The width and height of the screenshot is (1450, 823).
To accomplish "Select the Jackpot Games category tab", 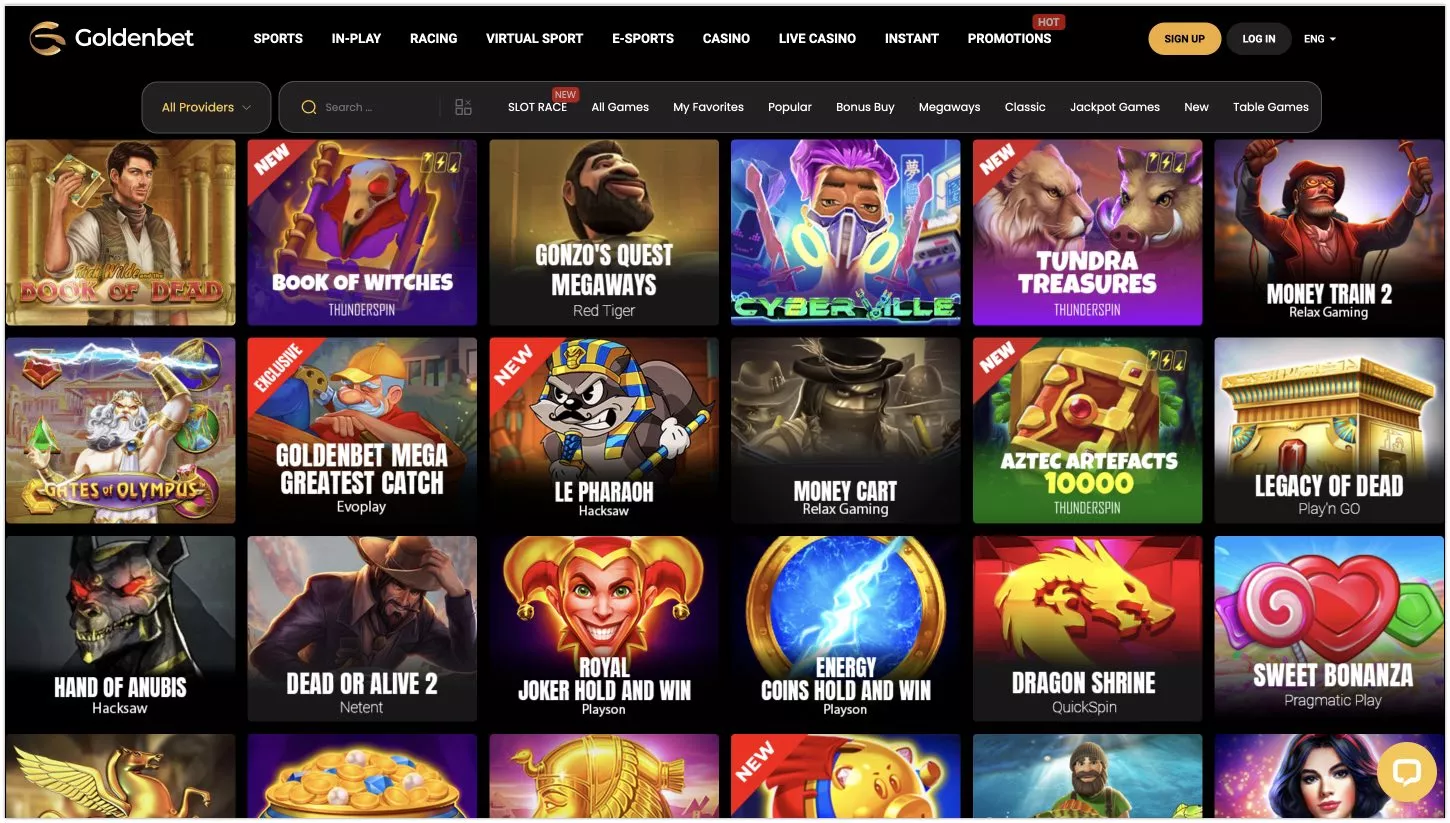I will tap(1114, 107).
